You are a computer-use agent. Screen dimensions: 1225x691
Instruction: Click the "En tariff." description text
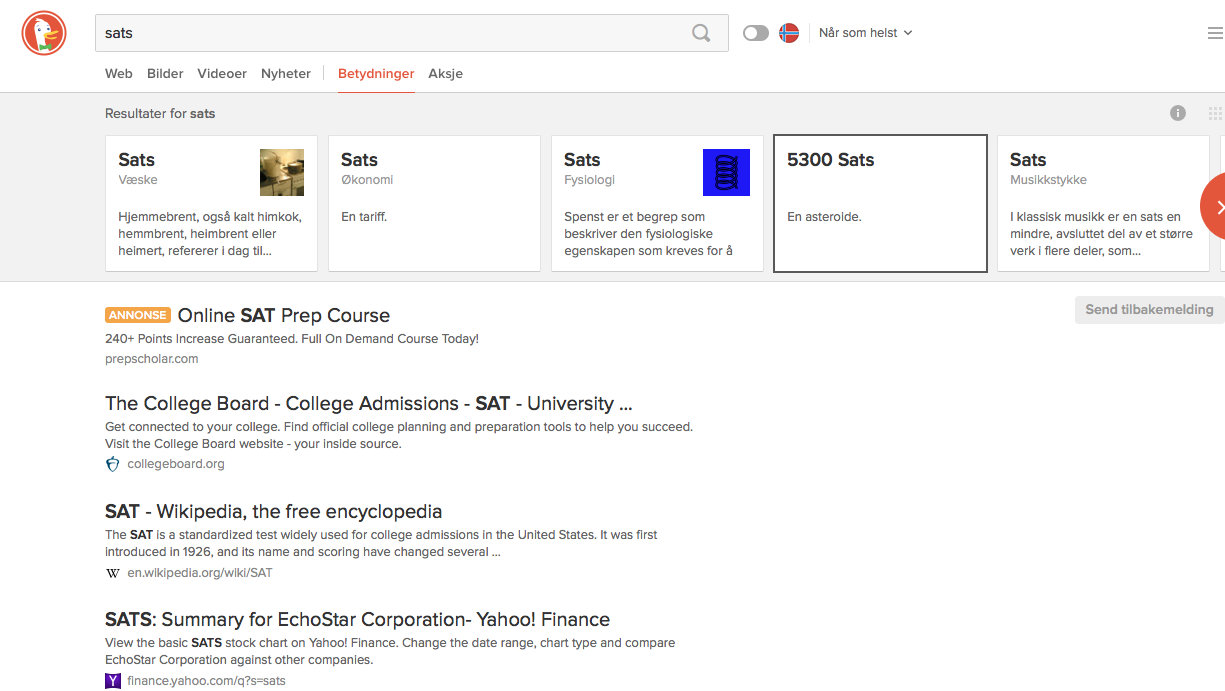pyautogui.click(x=364, y=217)
